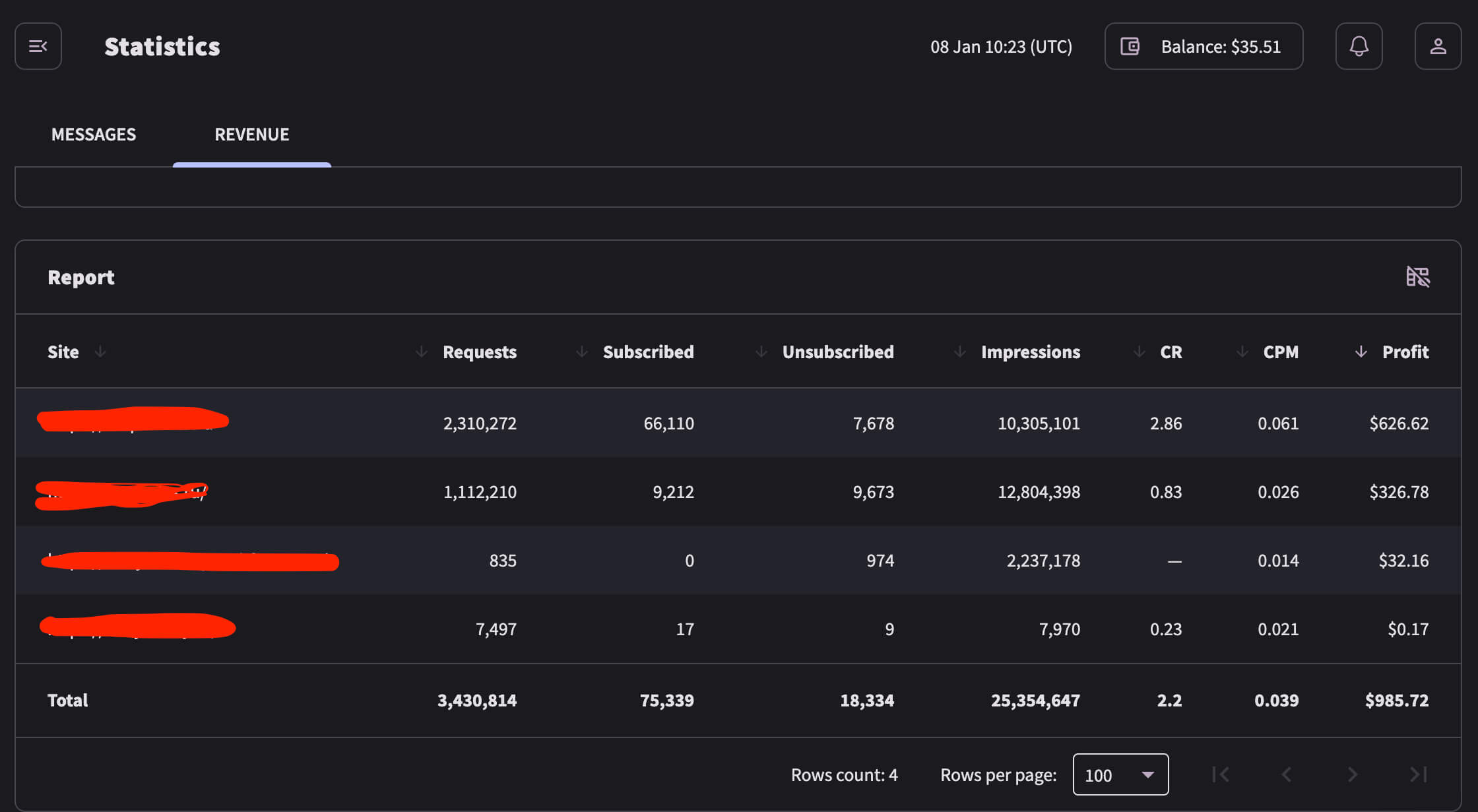Viewport: 1478px width, 812px height.
Task: Open the Rows per page dropdown
Action: tap(1120, 774)
